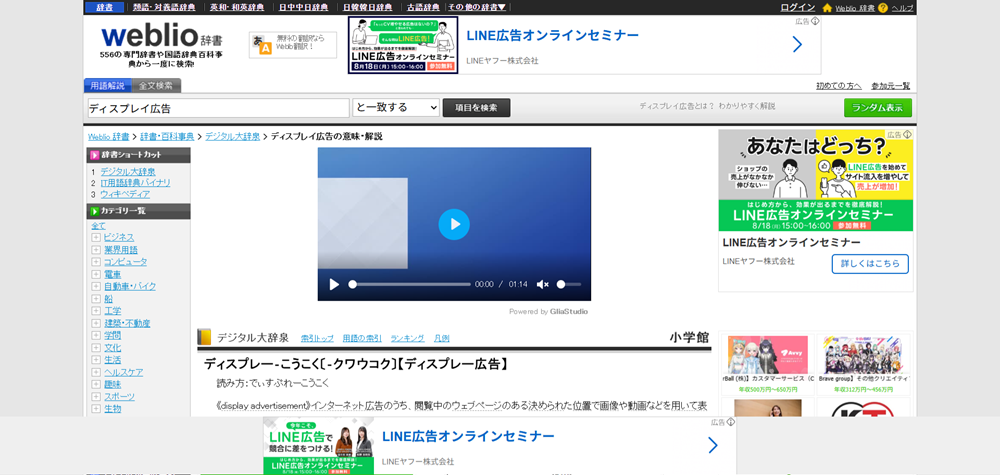Open 英和・和英辞典 from top bar
Viewport: 1000px width, 475px height.
tap(235, 8)
